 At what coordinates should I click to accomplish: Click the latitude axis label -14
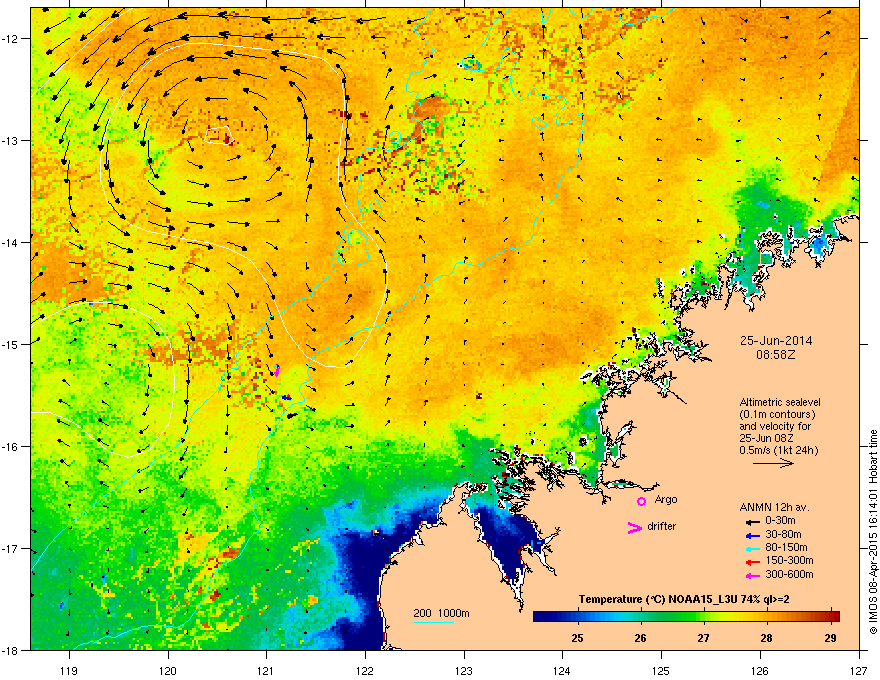pos(11,242)
